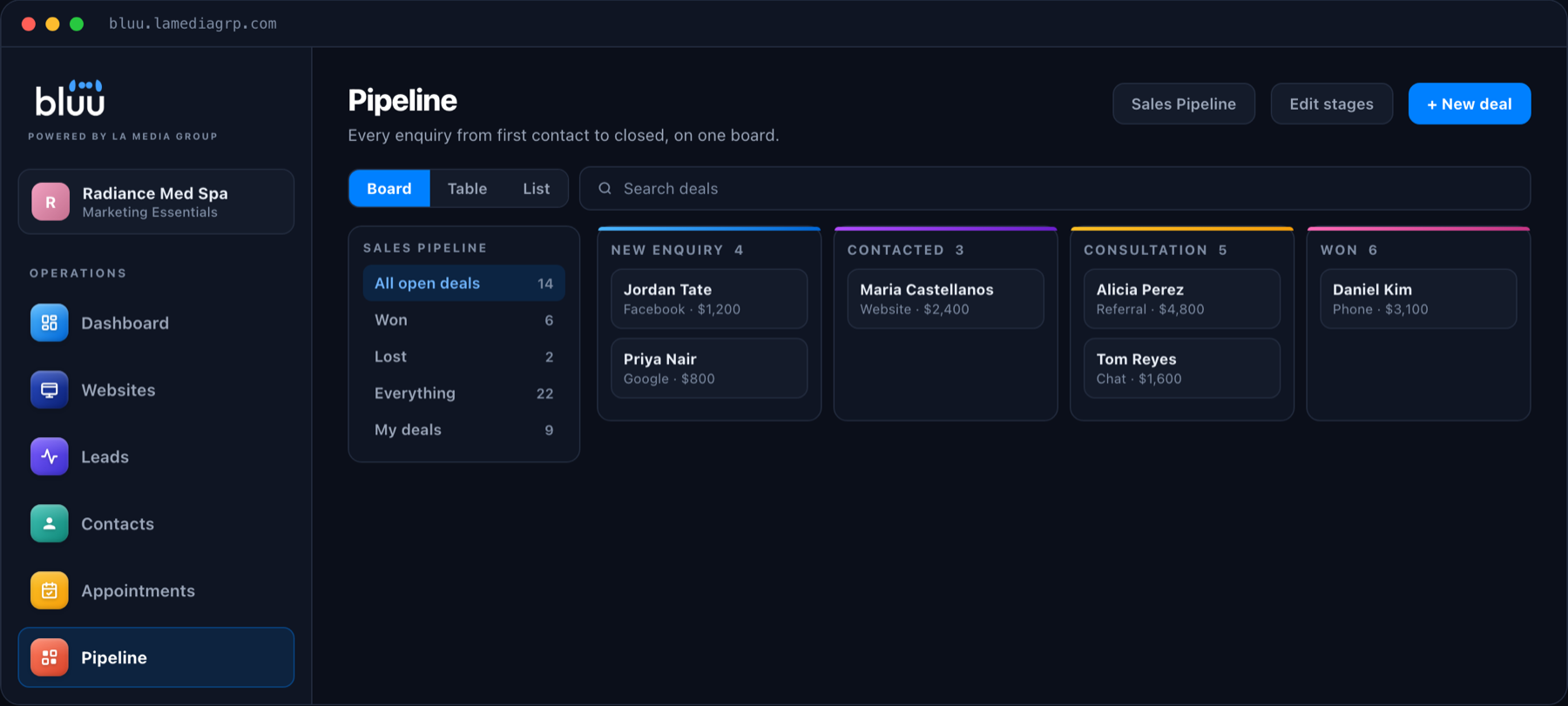Click the Facebook · $1,200 detail text
Image resolution: width=1568 pixels, height=706 pixels.
[x=682, y=309]
